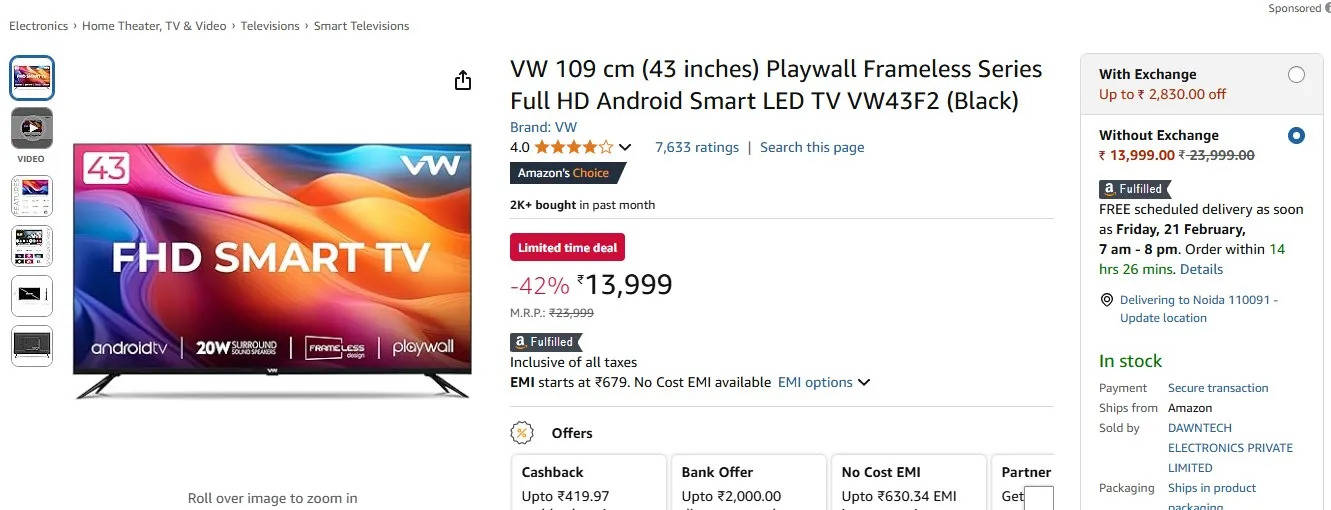Screen dimensions: 1331x510
Task: Select the Without Exchange radio button
Action: [1296, 136]
